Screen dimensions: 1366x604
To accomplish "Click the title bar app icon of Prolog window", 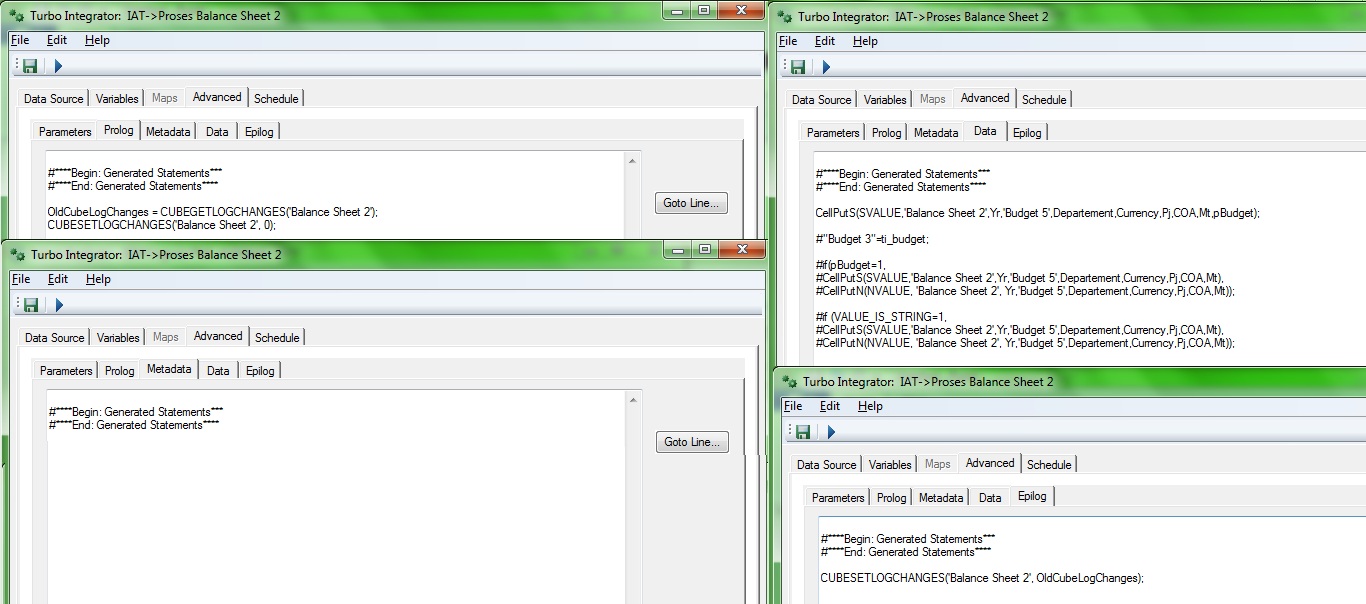I will (x=14, y=15).
